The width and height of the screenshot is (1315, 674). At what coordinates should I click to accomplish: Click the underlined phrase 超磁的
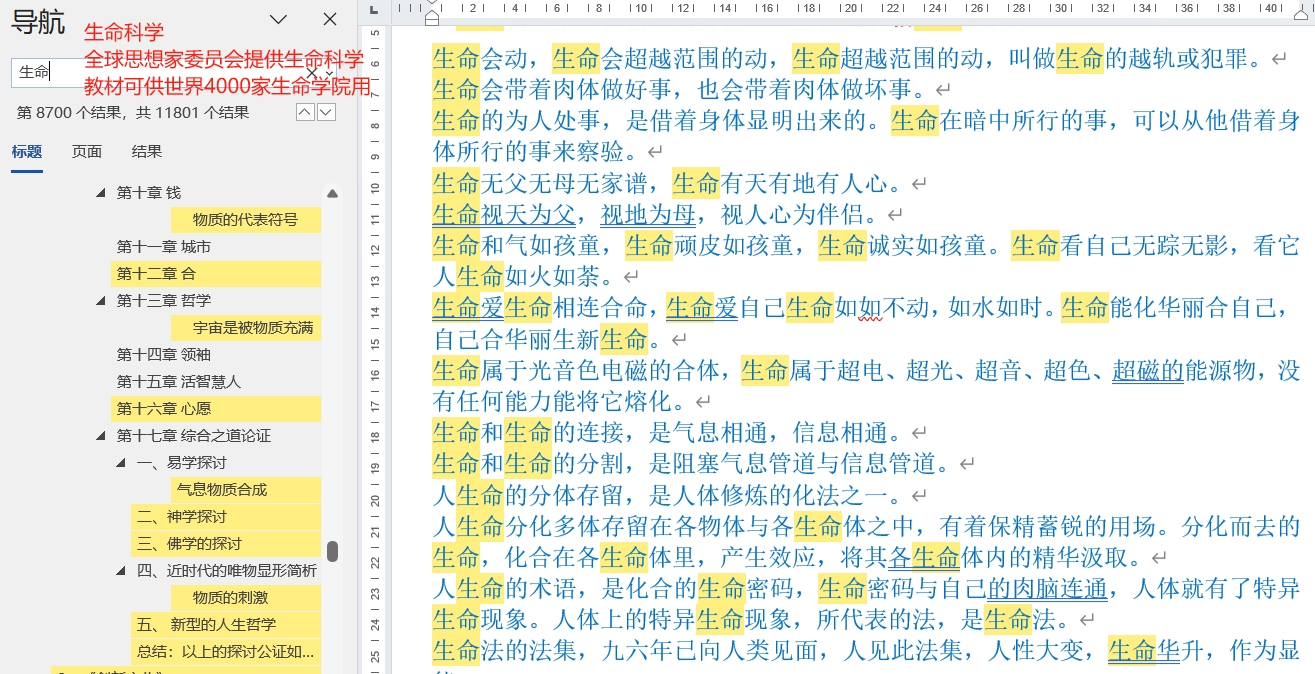[x=1148, y=370]
